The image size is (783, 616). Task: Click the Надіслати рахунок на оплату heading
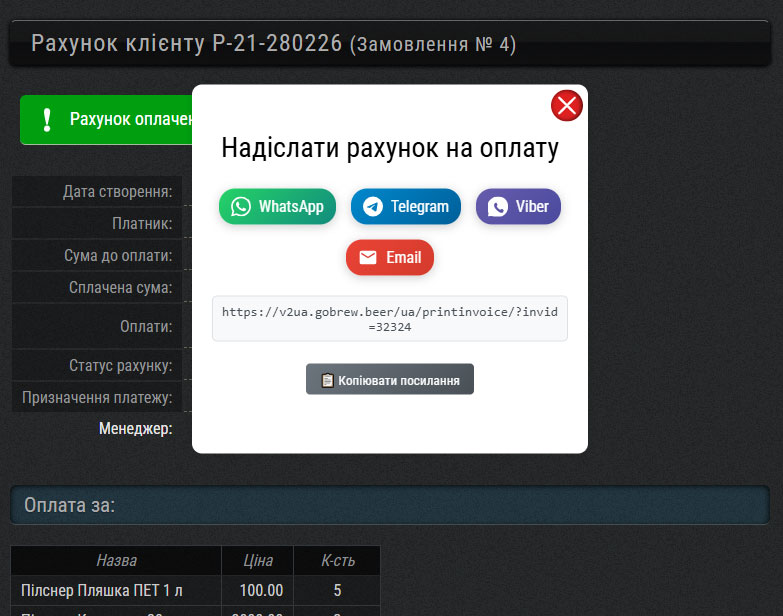[390, 149]
